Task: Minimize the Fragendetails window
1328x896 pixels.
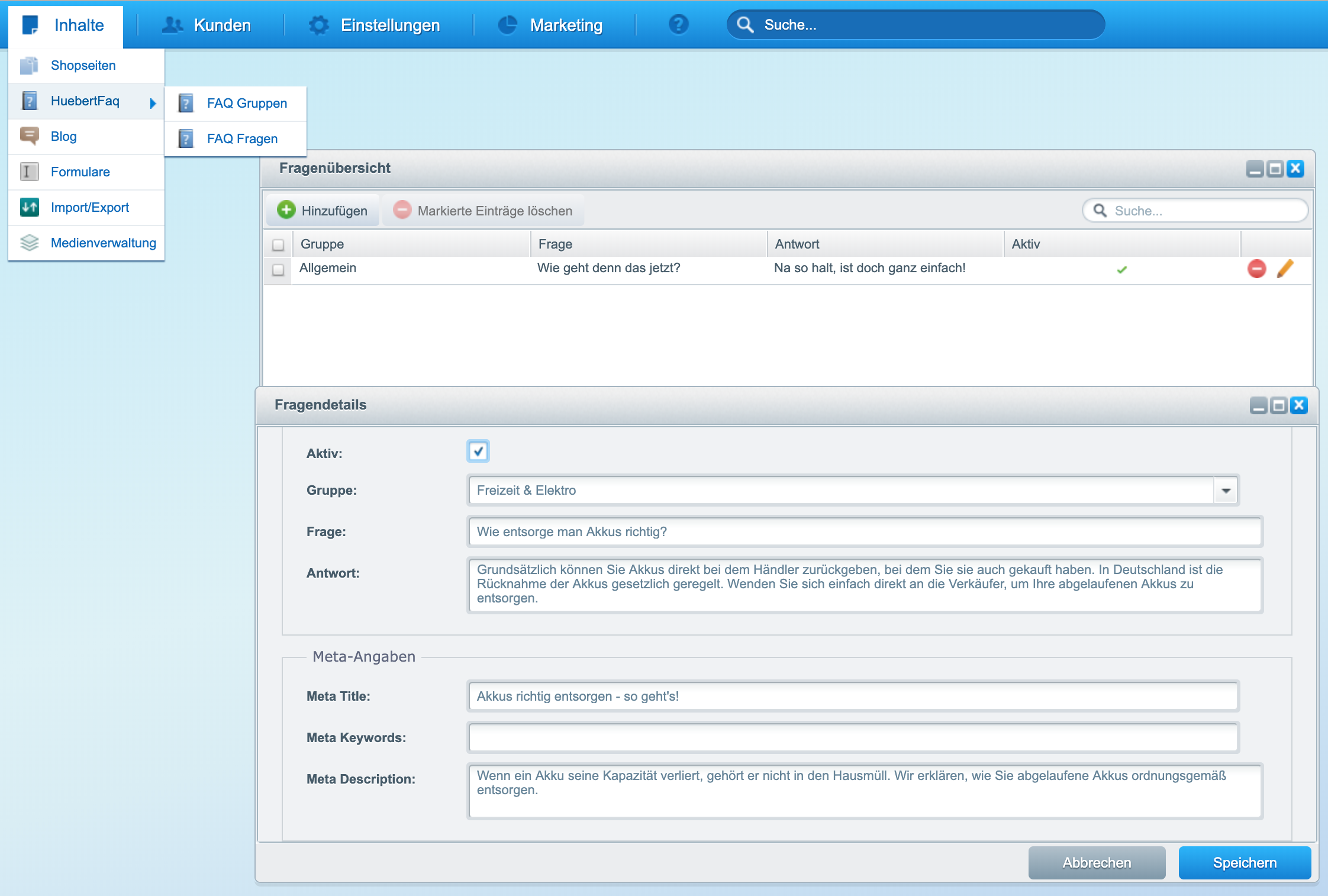Action: (1259, 405)
